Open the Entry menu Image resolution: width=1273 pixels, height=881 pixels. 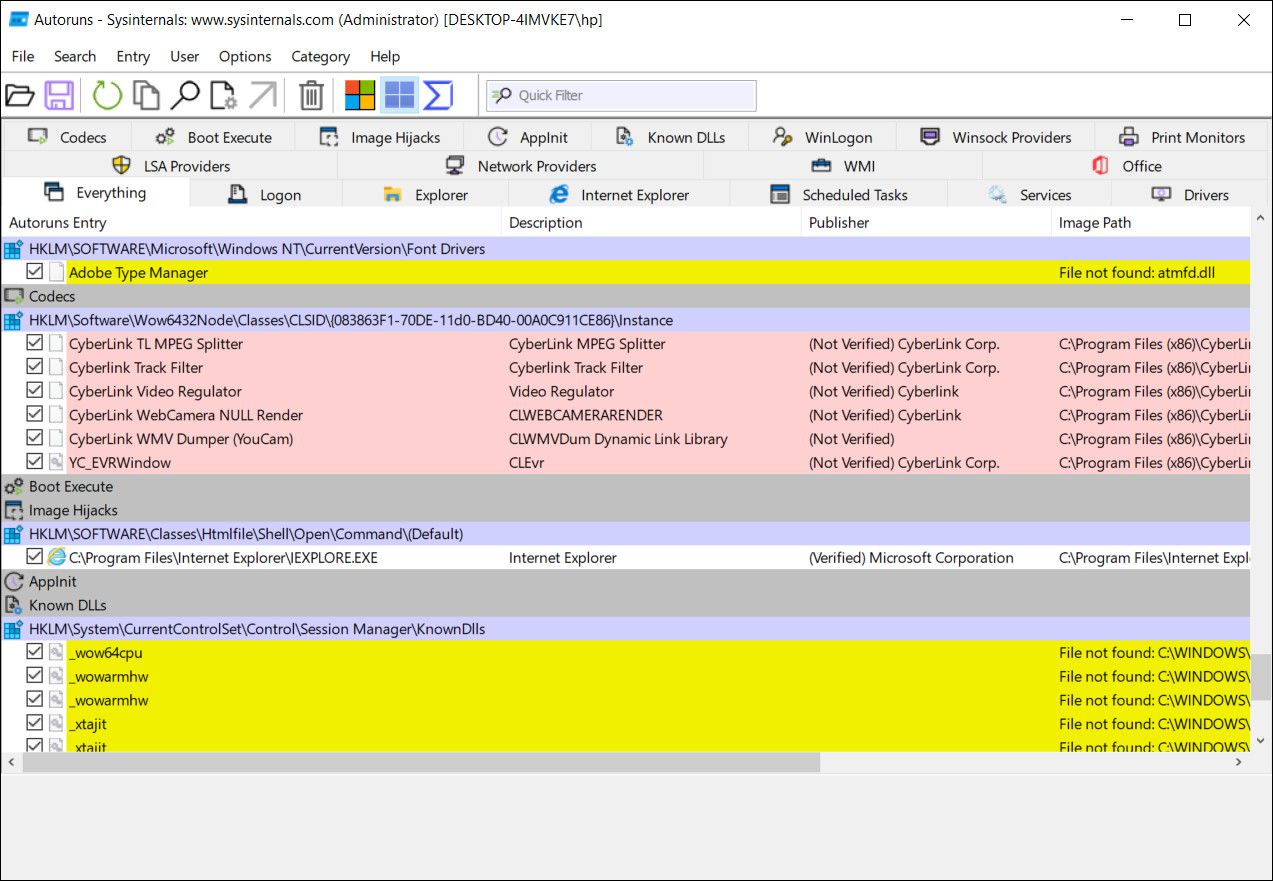[x=132, y=56]
